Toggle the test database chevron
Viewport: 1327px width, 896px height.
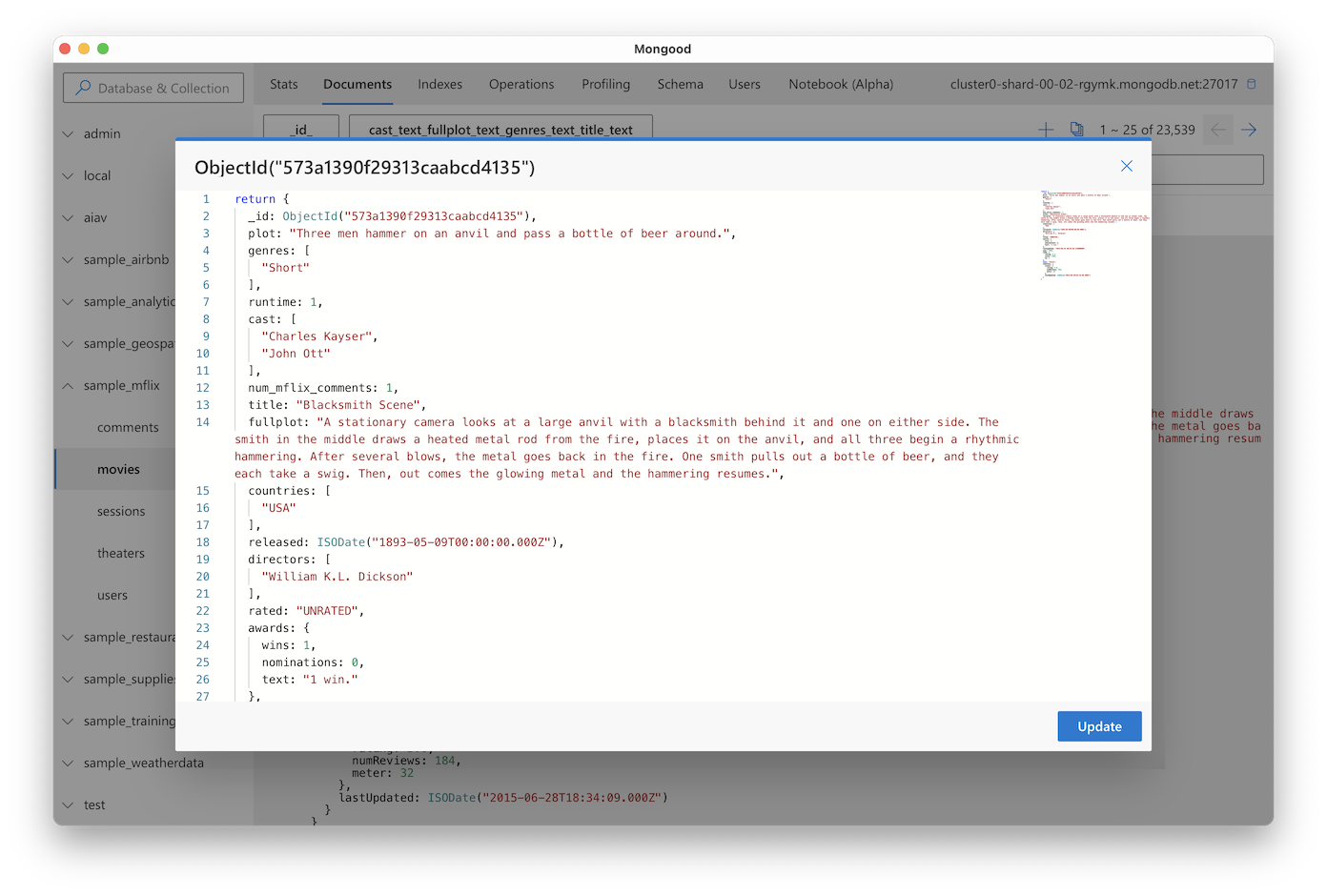68,804
